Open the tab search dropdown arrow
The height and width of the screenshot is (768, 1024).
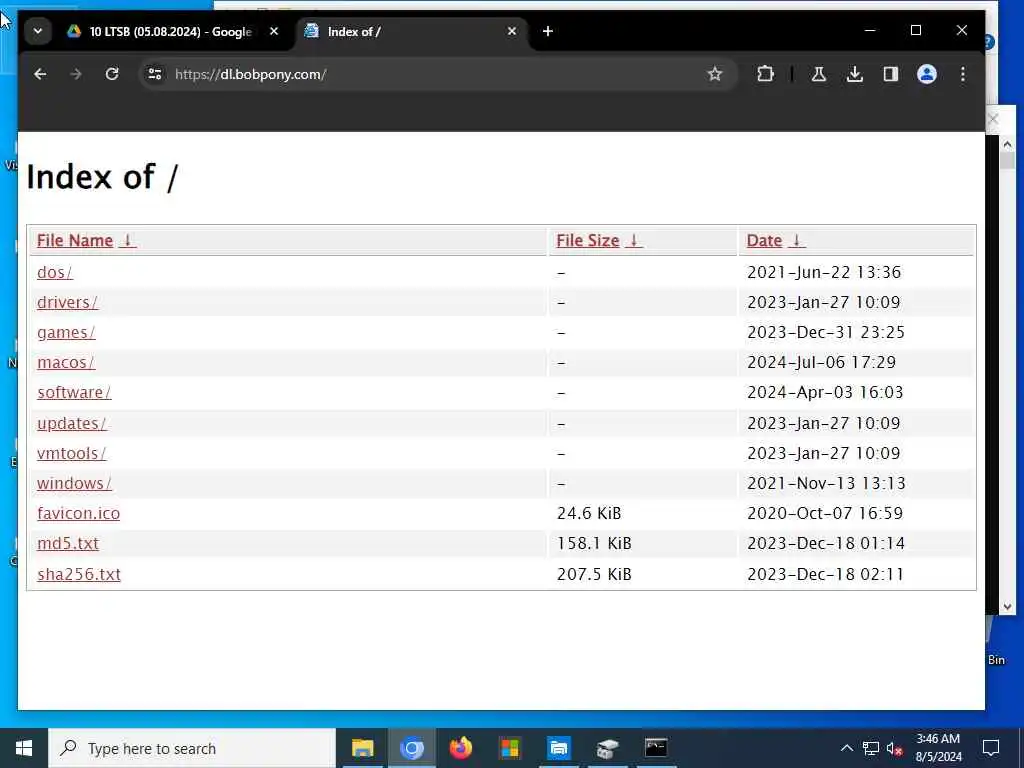38,31
